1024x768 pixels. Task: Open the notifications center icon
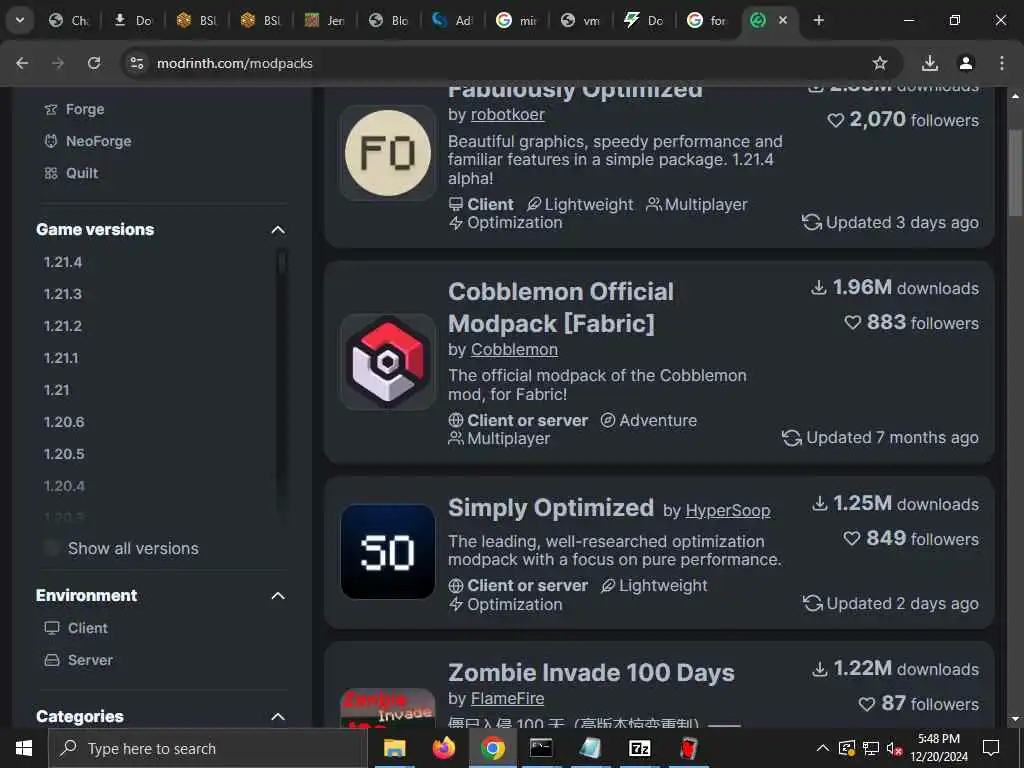(991, 748)
